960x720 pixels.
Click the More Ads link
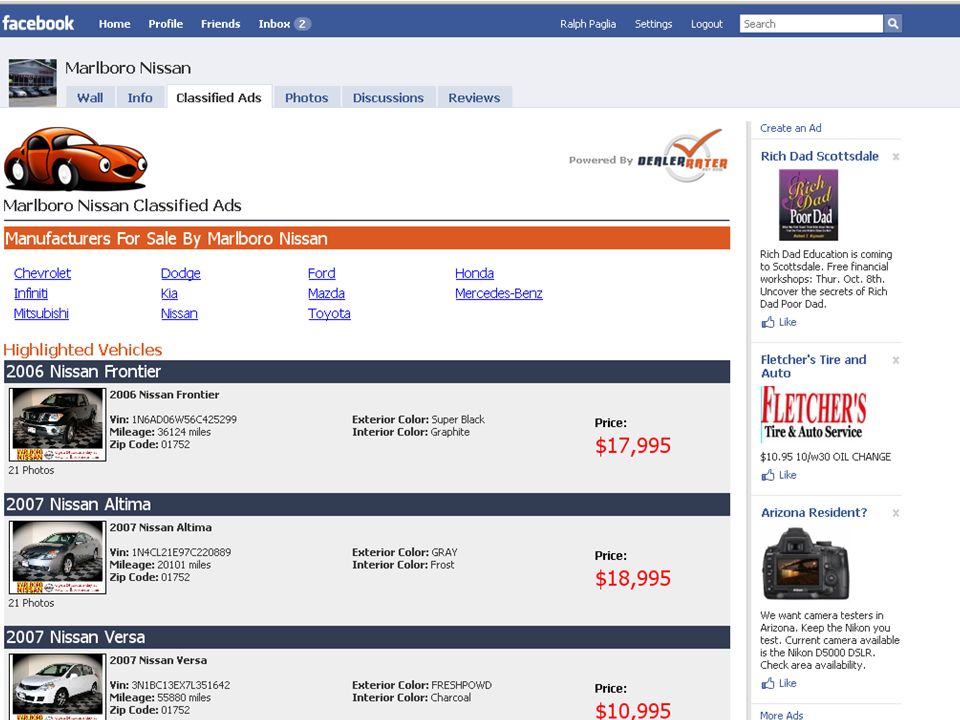click(x=782, y=714)
